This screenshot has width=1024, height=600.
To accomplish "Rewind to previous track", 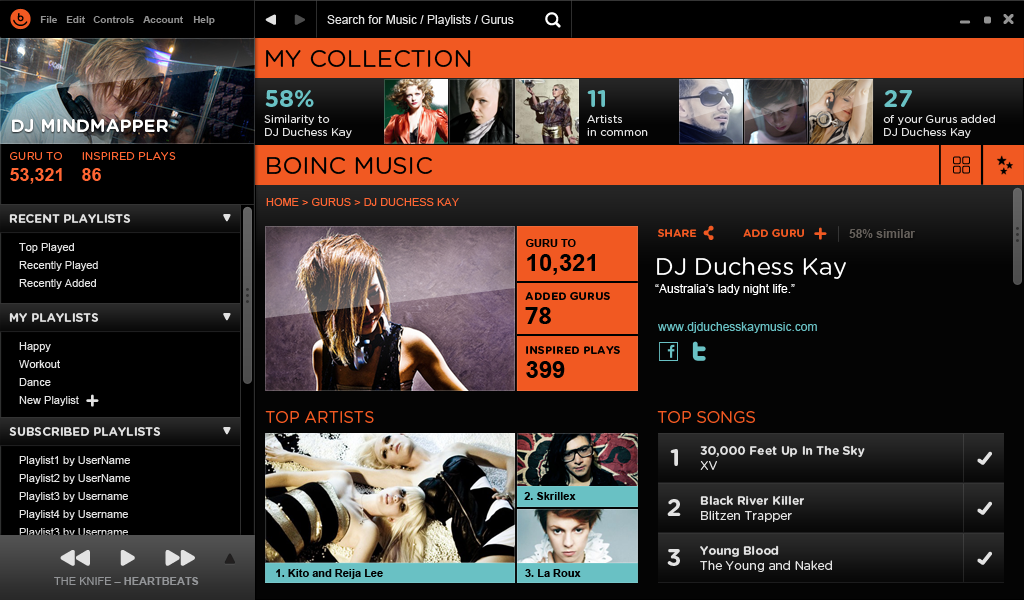I will tap(75, 558).
